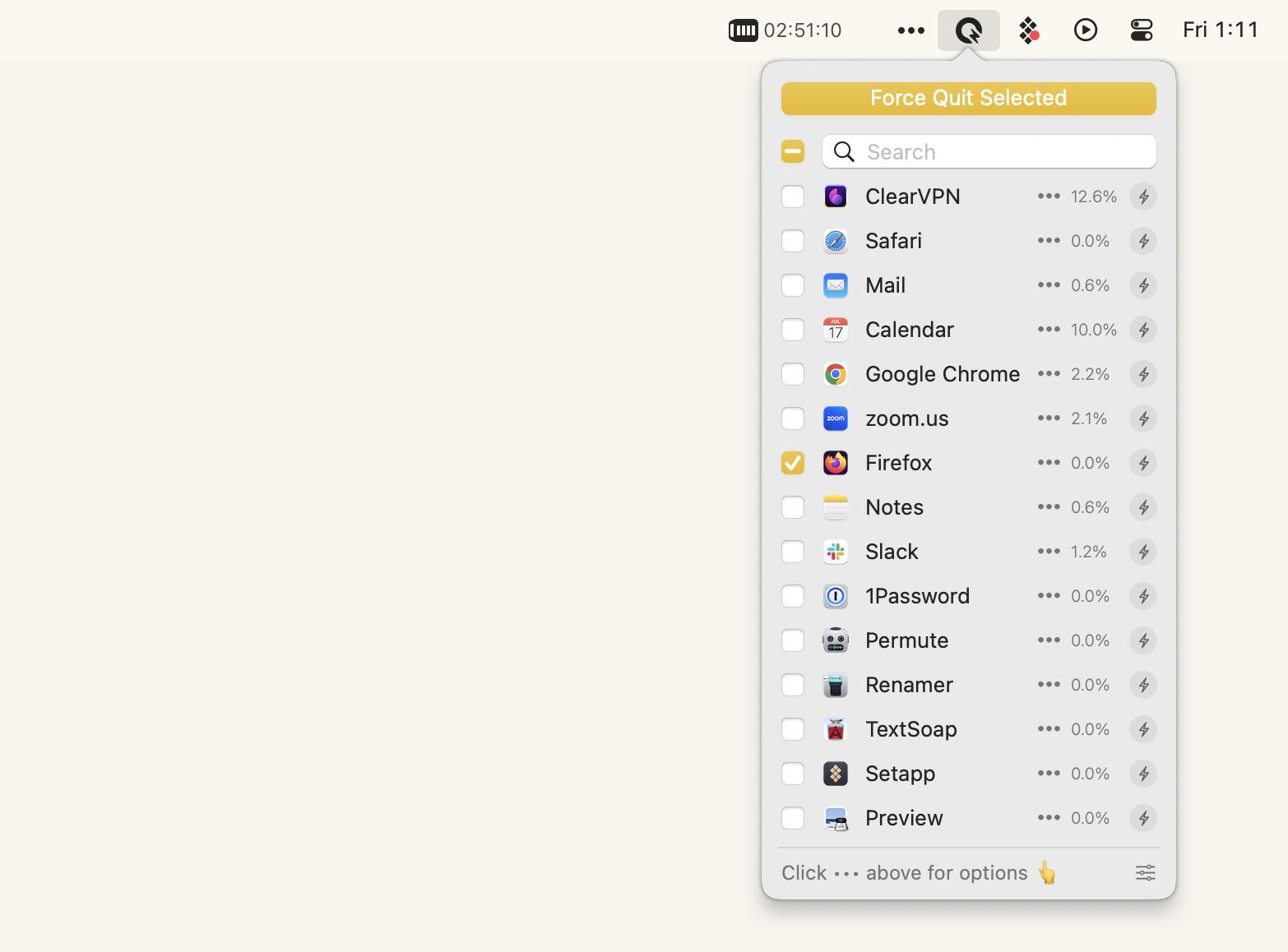This screenshot has width=1288, height=952.
Task: Uncheck the Firefox checkbox
Action: point(793,463)
